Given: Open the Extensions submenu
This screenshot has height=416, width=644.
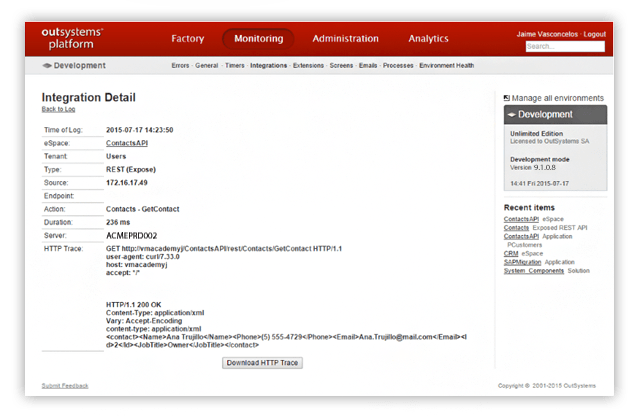Looking at the screenshot, I should 308,66.
